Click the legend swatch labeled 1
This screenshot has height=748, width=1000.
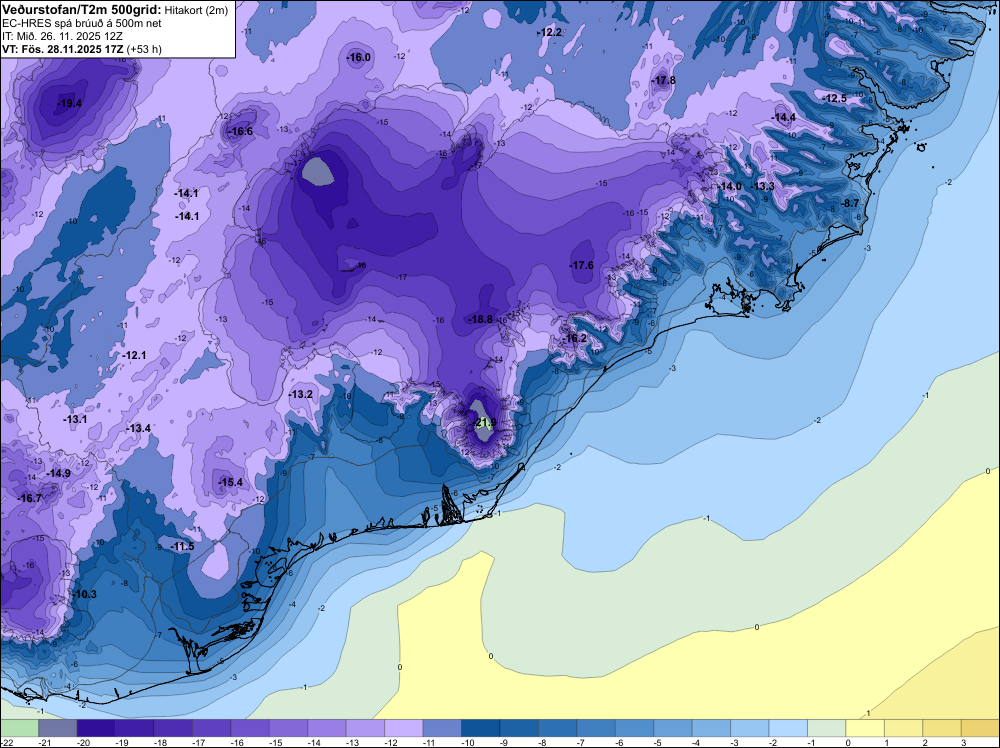point(904,728)
